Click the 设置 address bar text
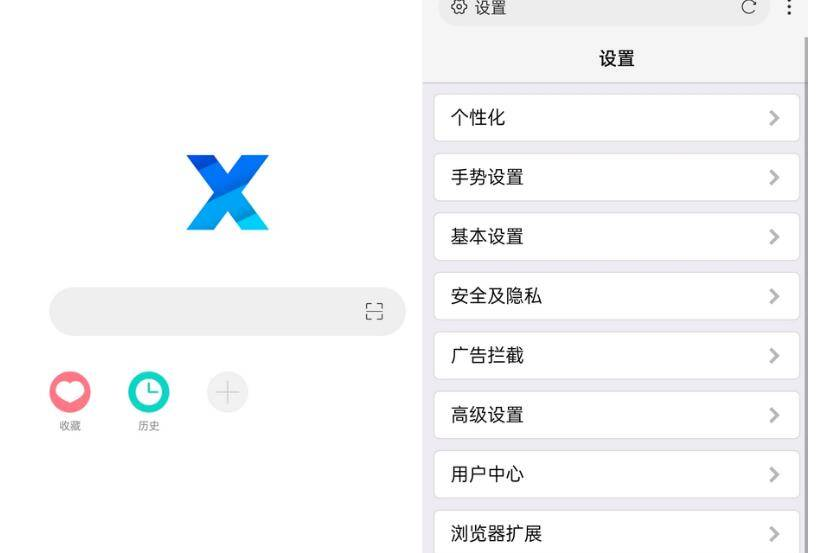 point(490,8)
